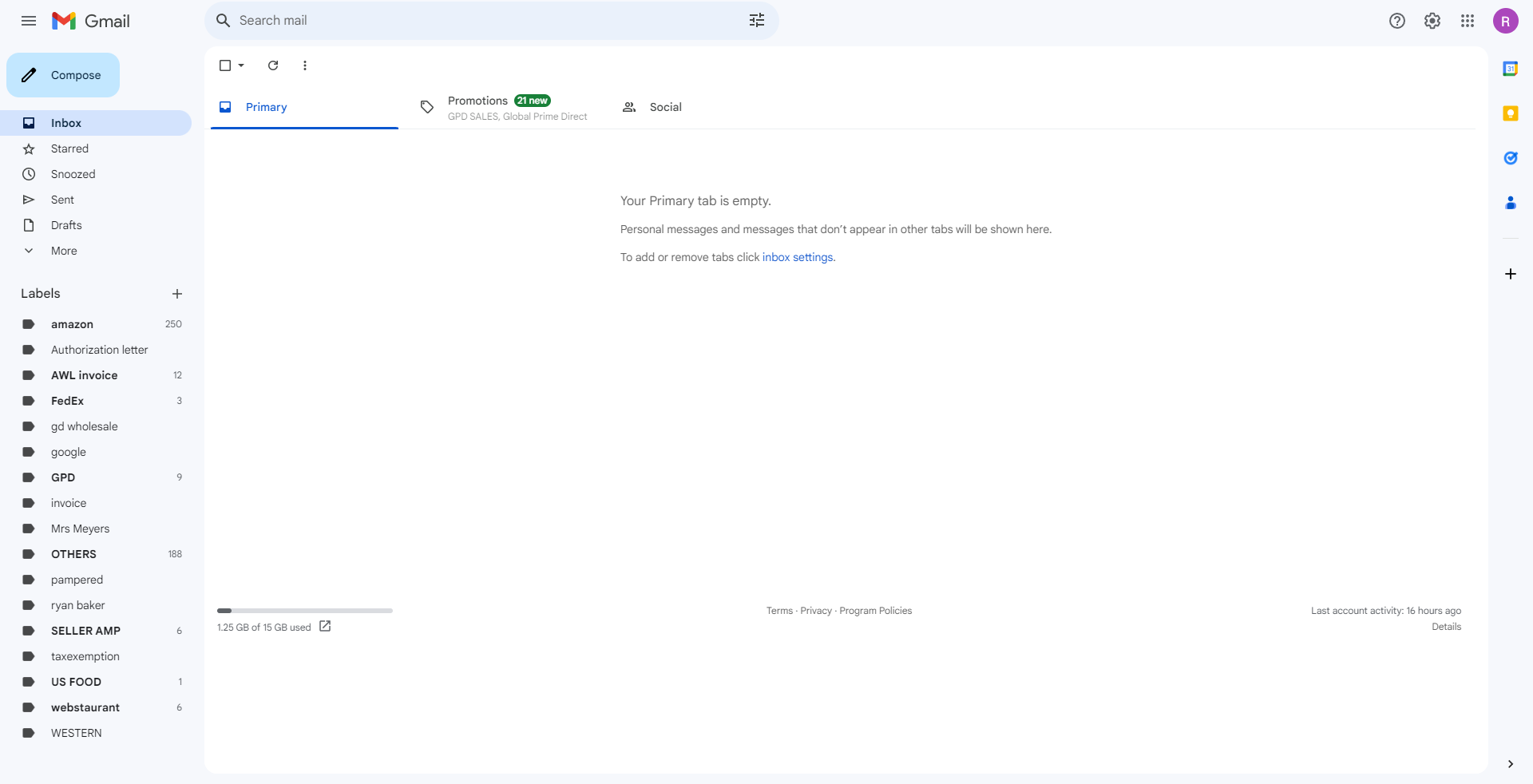Hide the side panel chevron

click(1511, 764)
